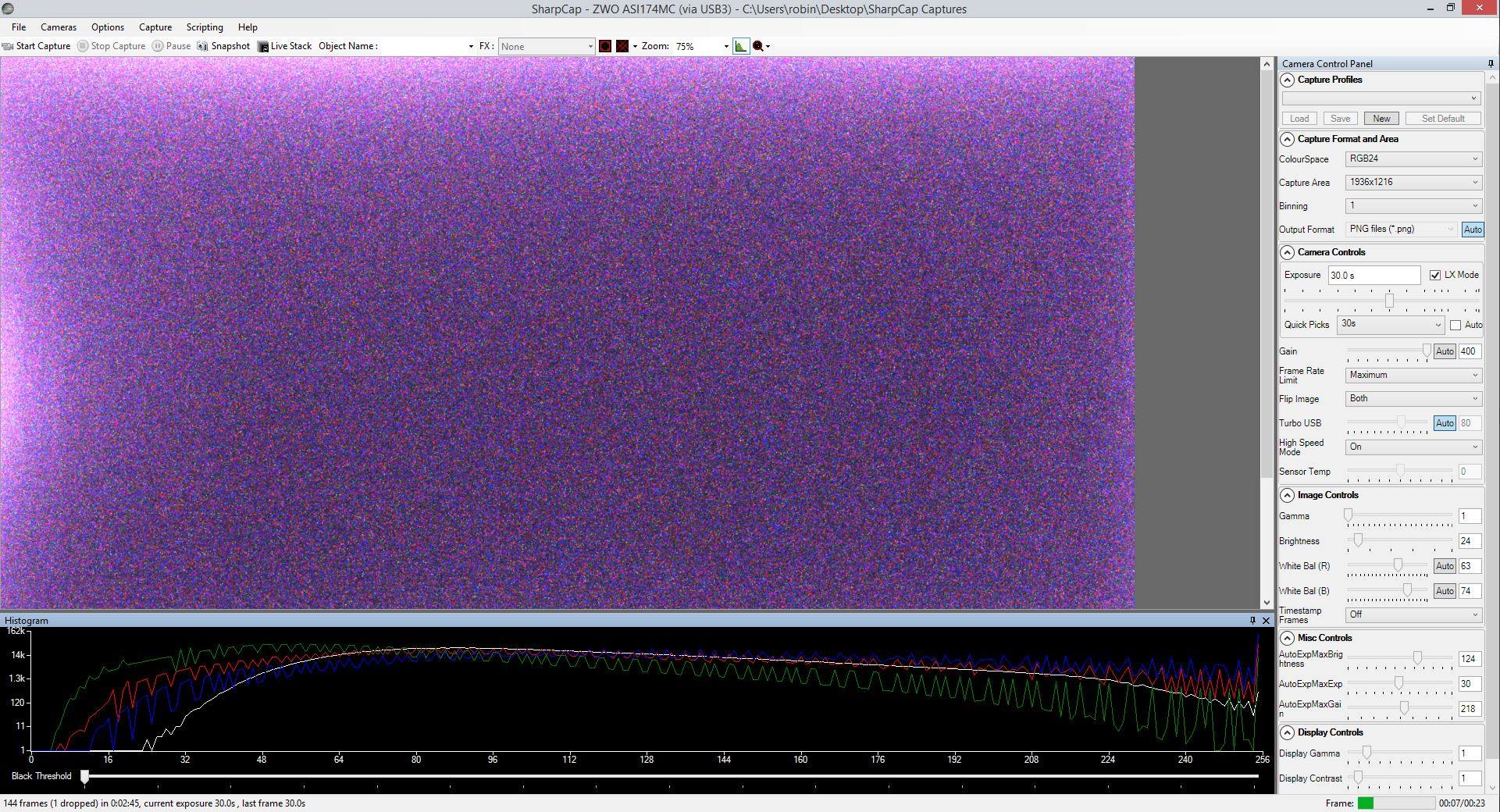Image resolution: width=1500 pixels, height=812 pixels.
Task: Click the first red selection-area icon beside FX
Action: [605, 46]
